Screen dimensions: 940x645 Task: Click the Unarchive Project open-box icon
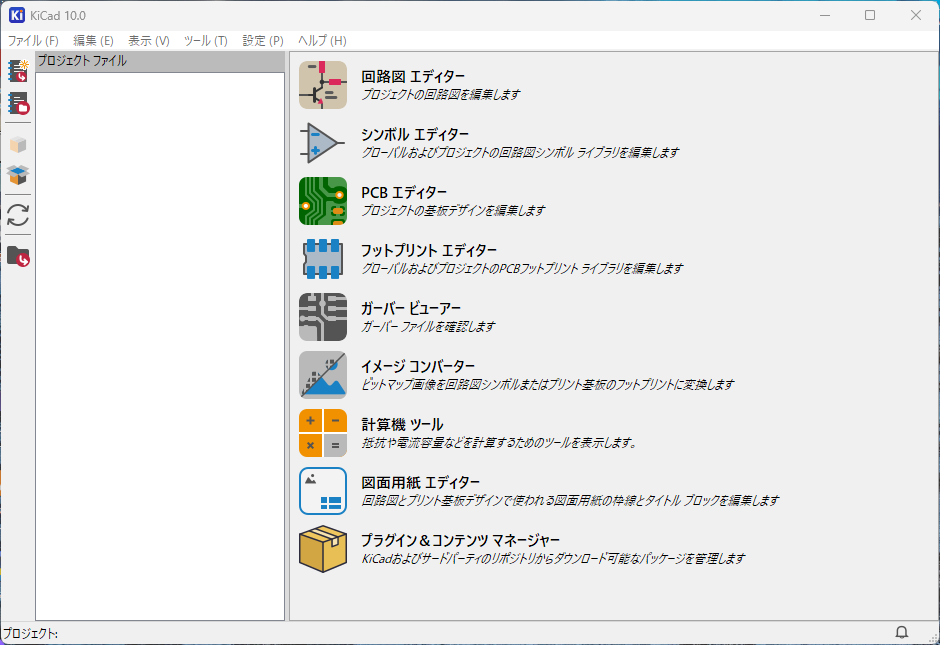click(x=18, y=175)
